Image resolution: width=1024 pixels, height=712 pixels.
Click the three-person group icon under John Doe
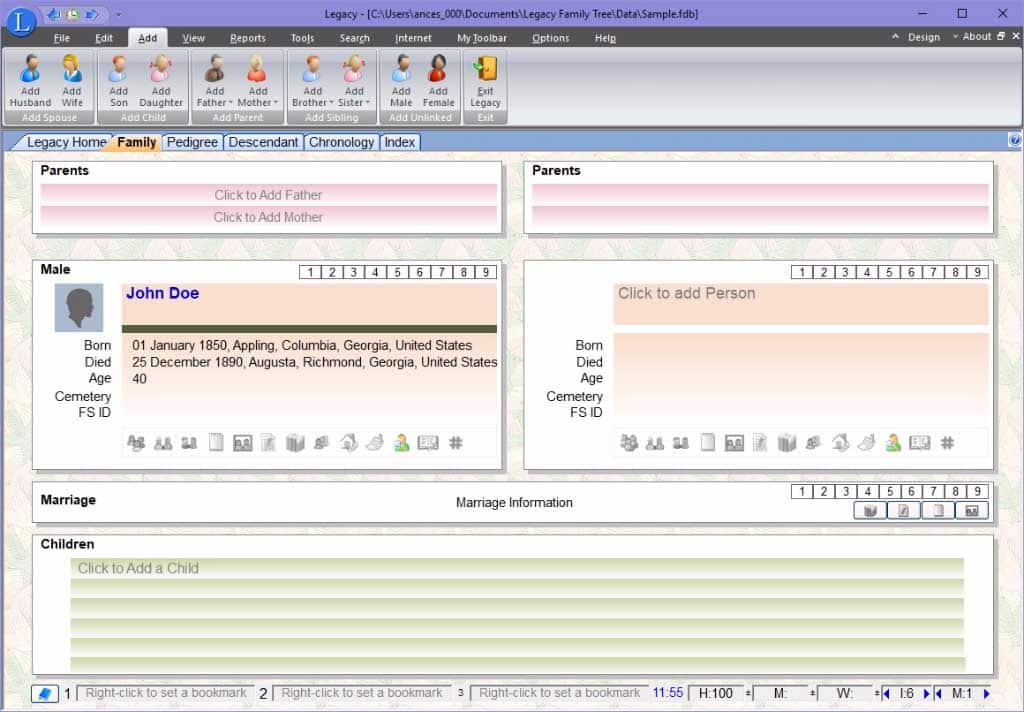(x=136, y=443)
